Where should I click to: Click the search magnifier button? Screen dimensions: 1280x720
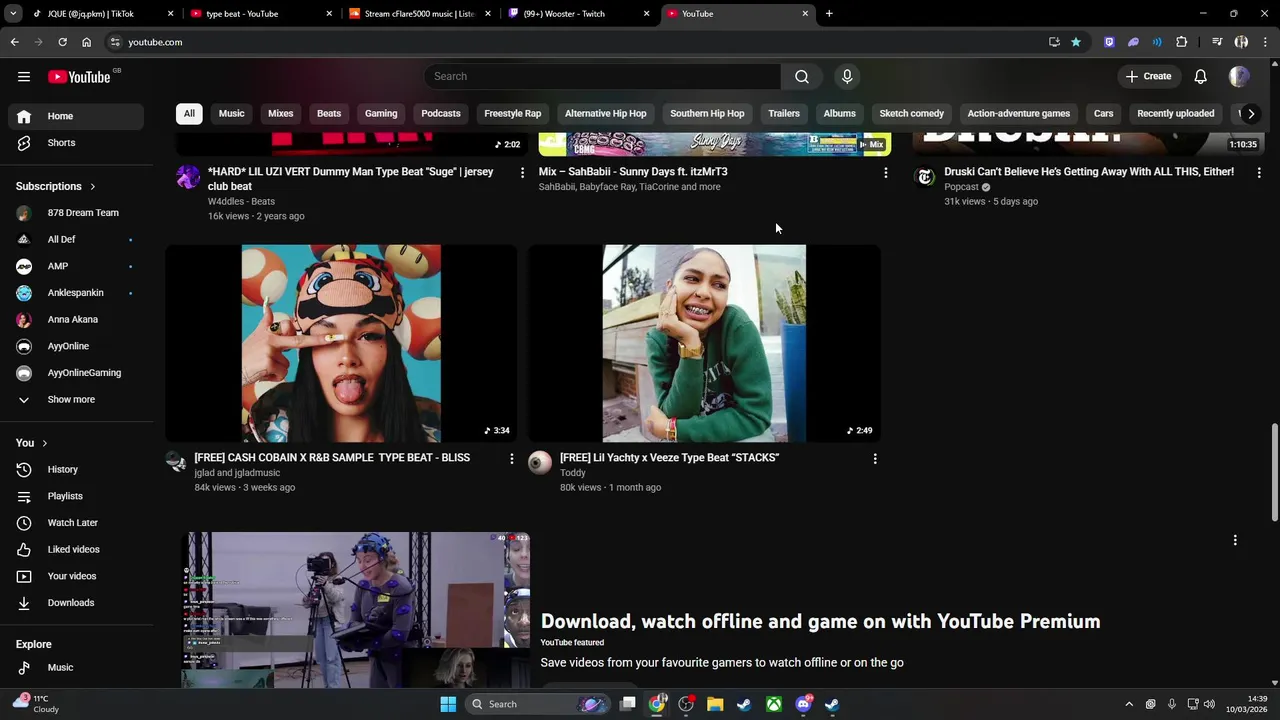pos(802,77)
